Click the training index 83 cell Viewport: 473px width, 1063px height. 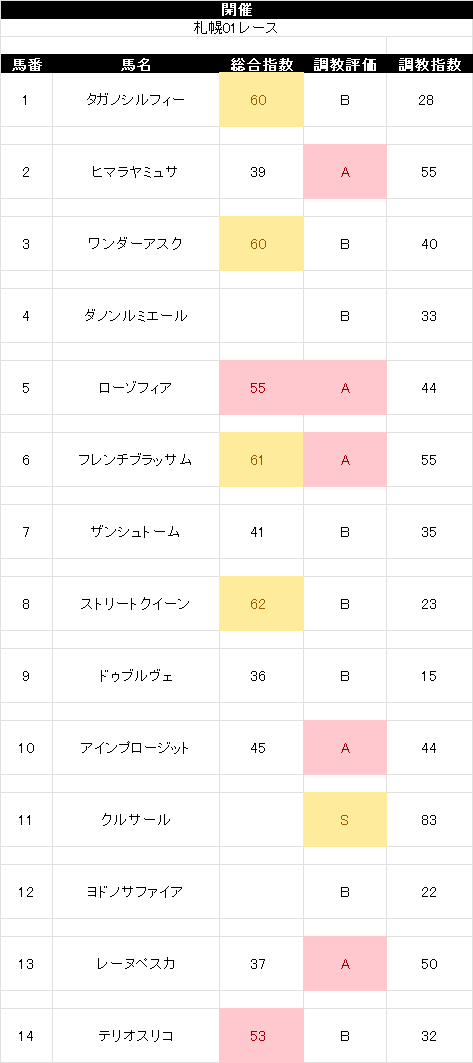tap(430, 820)
